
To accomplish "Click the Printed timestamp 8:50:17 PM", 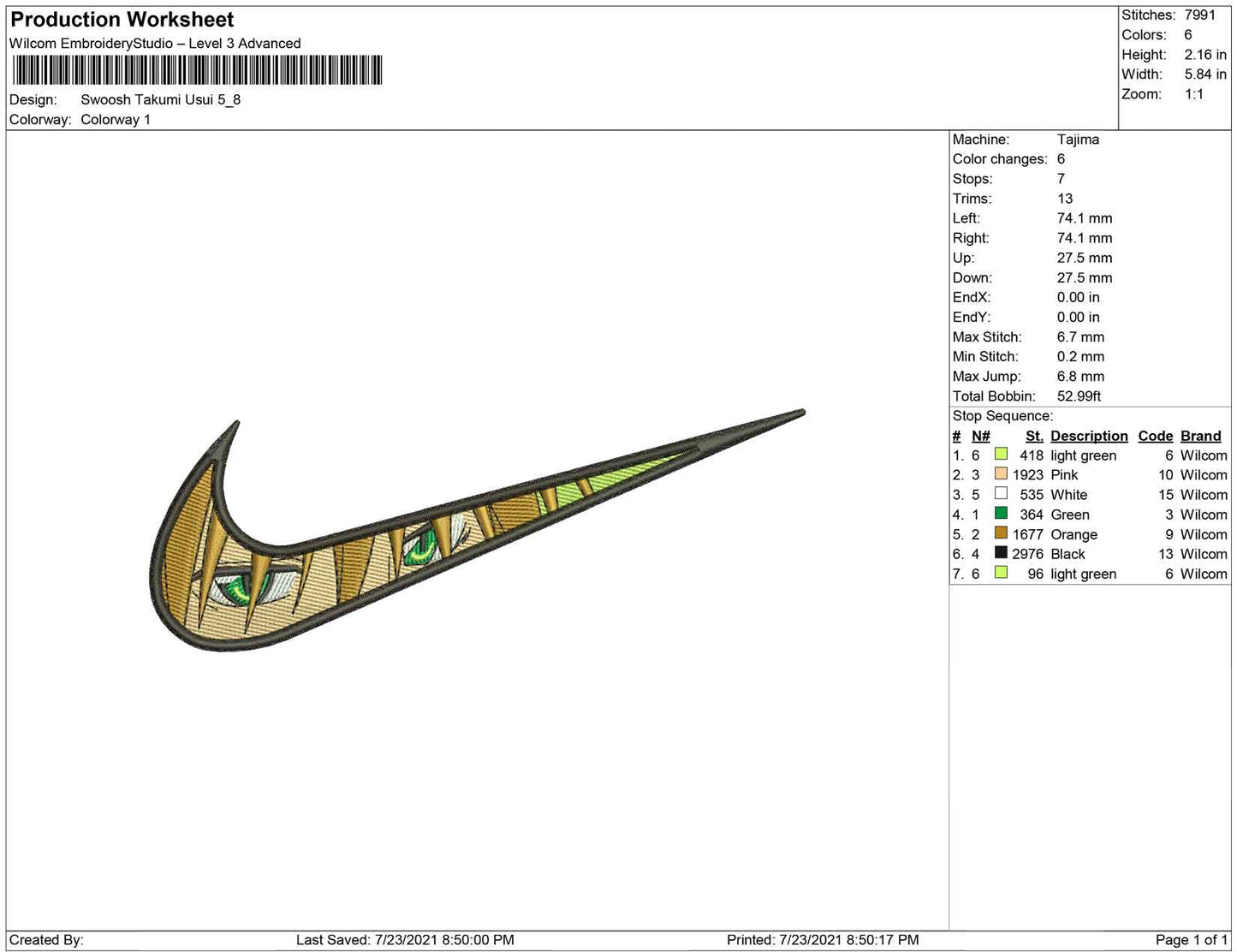I will (883, 940).
